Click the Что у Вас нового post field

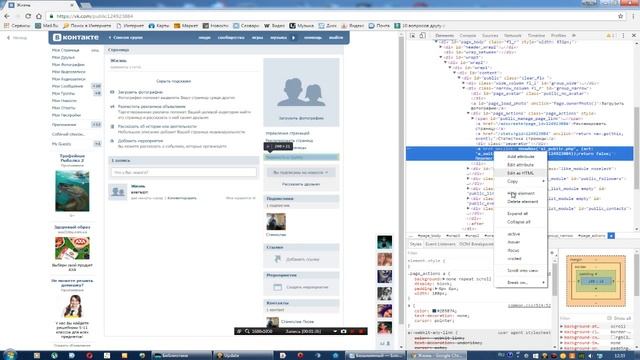(183, 172)
